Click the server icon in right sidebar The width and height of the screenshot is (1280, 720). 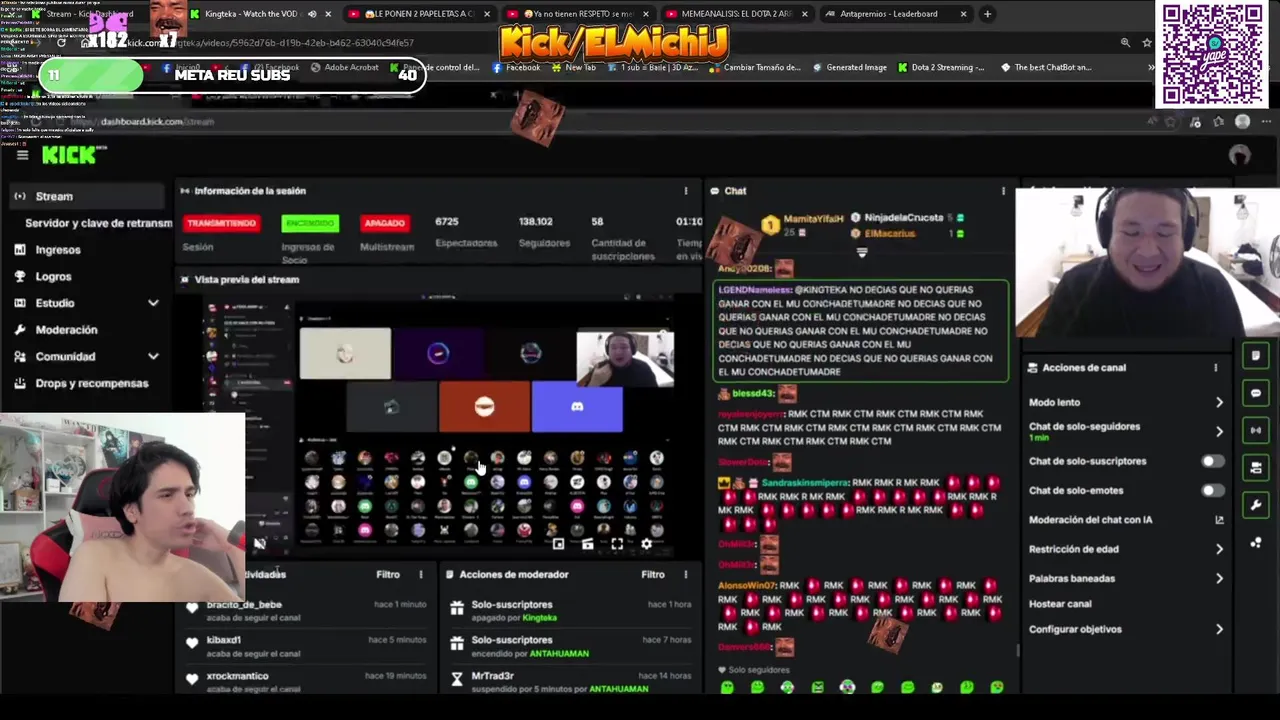(1256, 467)
